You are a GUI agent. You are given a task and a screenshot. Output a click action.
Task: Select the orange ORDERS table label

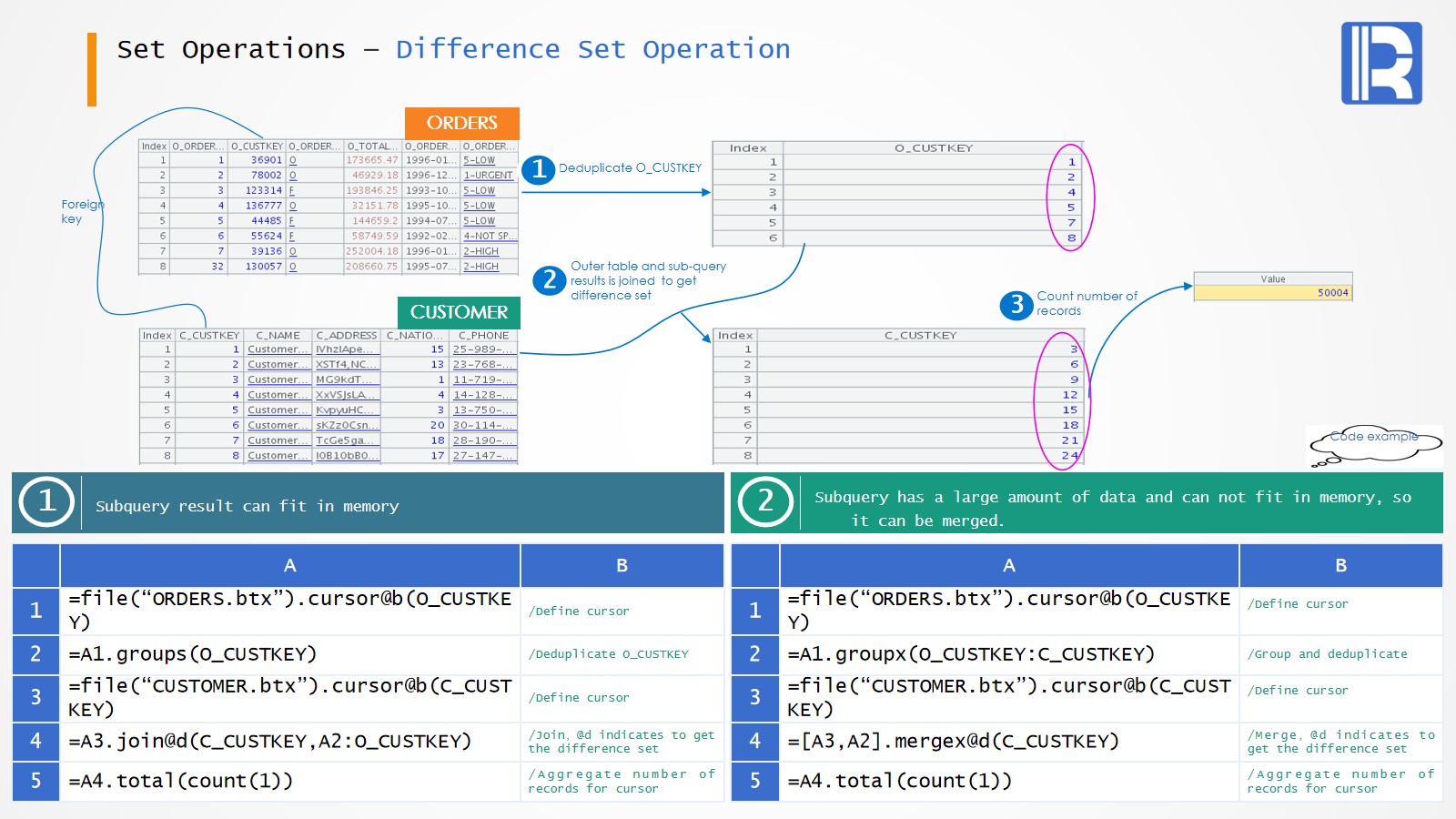point(461,123)
